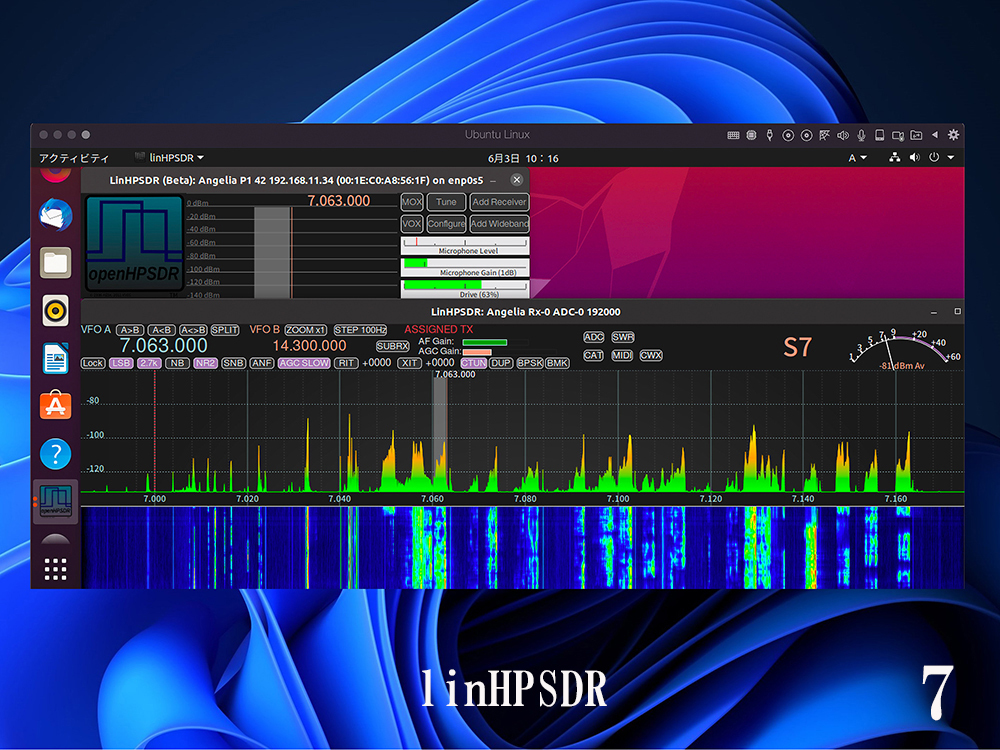This screenshot has width=1000, height=750.
Task: Open LibreOffice Writer dock icon
Action: click(x=56, y=358)
